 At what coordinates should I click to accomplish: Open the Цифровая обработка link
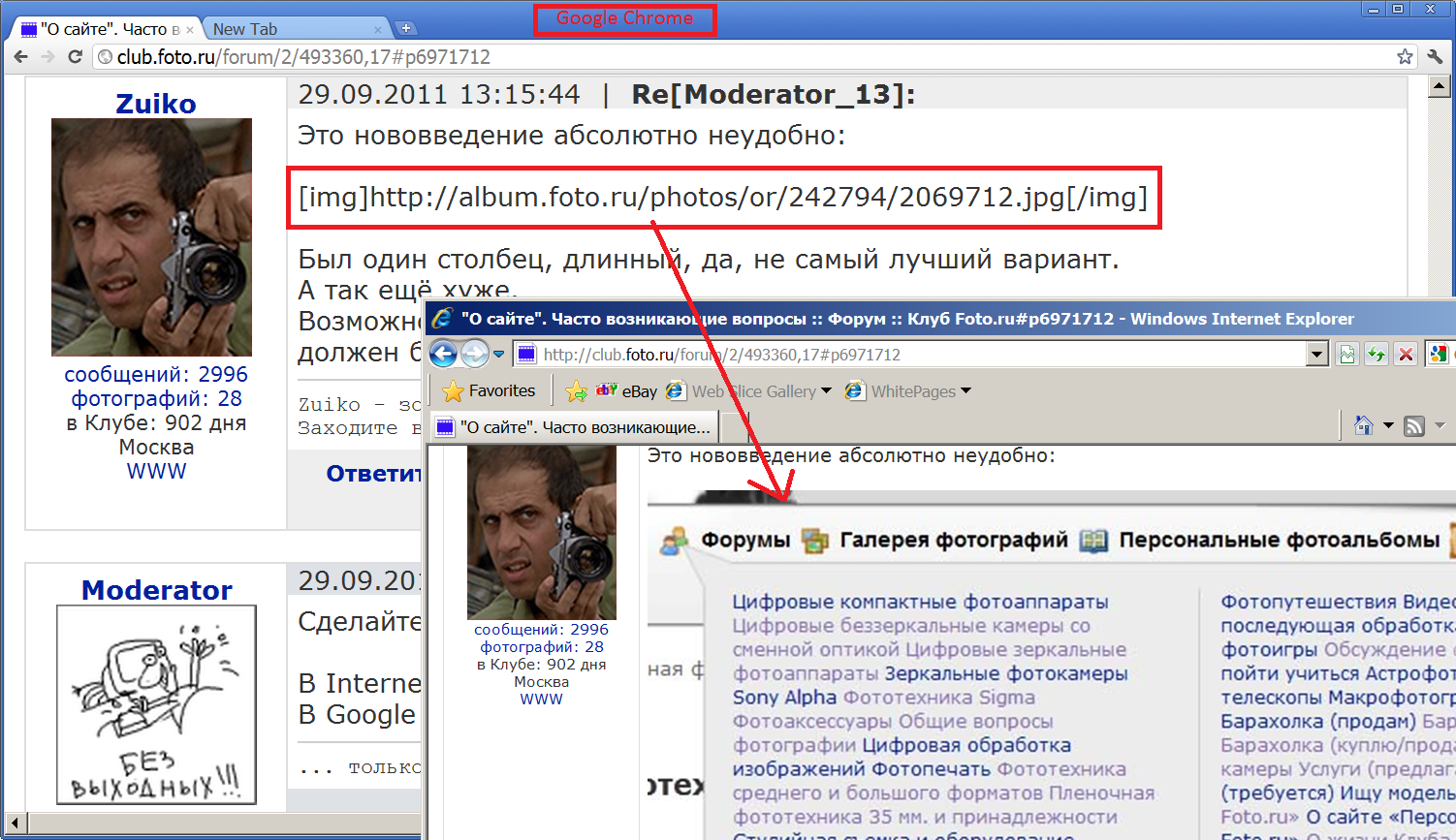tap(966, 746)
